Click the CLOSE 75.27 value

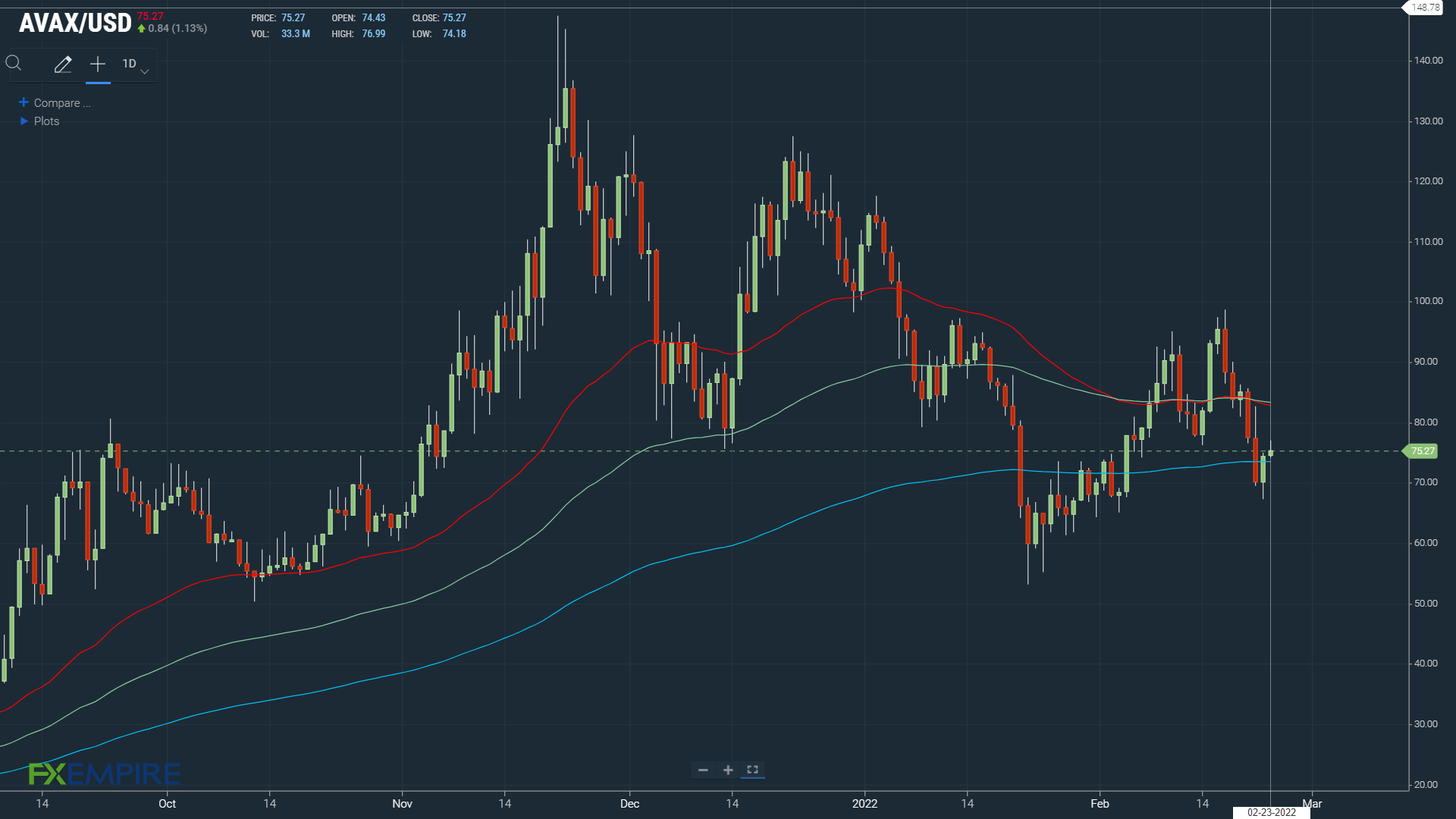(454, 18)
